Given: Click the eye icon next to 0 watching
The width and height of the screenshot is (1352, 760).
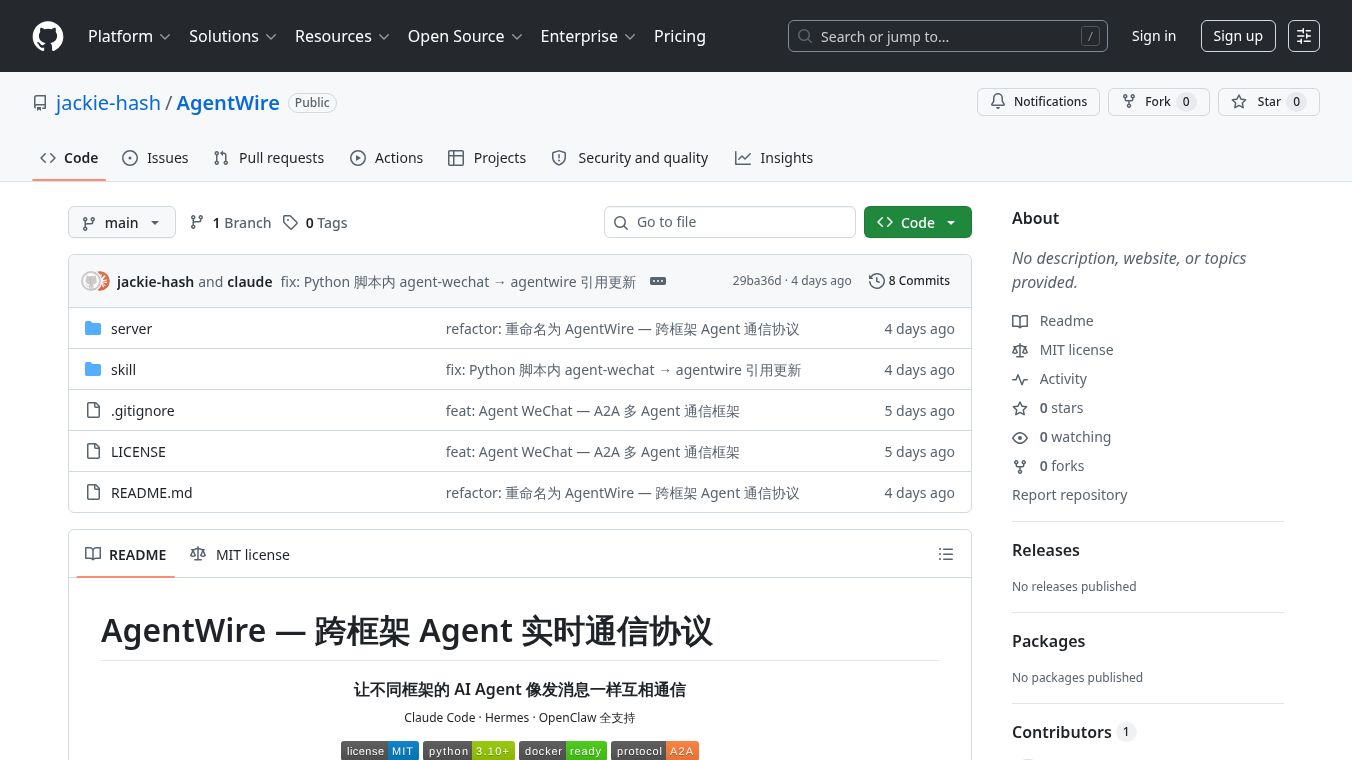Looking at the screenshot, I should pos(1020,437).
